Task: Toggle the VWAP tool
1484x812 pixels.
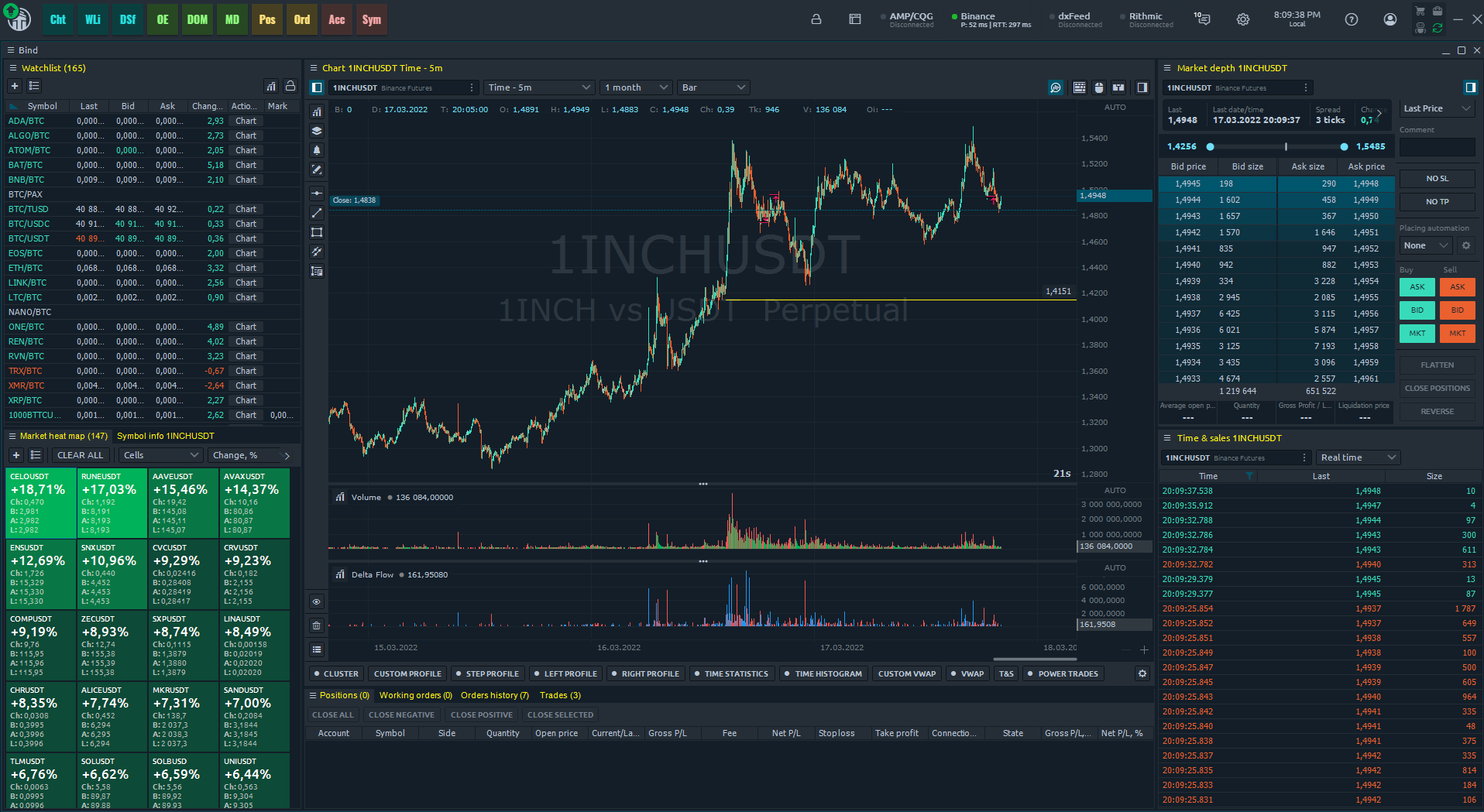Action: (967, 673)
